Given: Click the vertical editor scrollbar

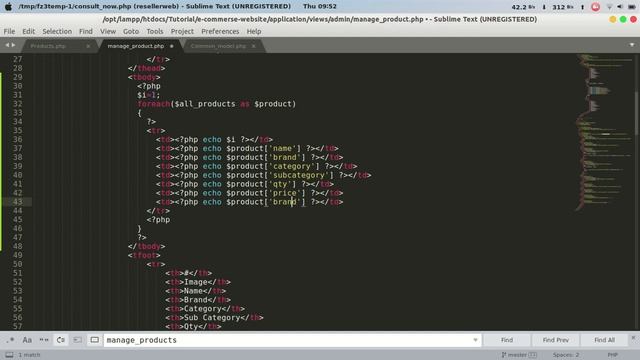Looking at the screenshot, I should coord(637,114).
